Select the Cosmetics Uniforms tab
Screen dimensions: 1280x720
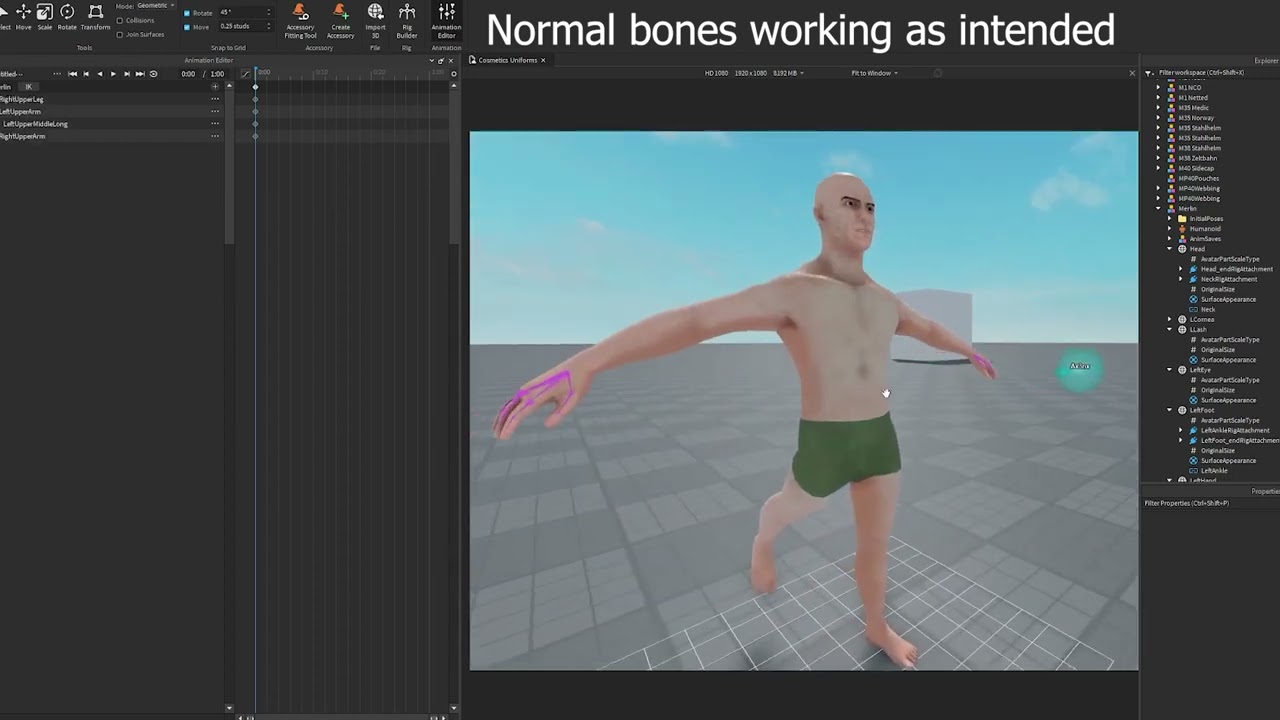point(507,60)
